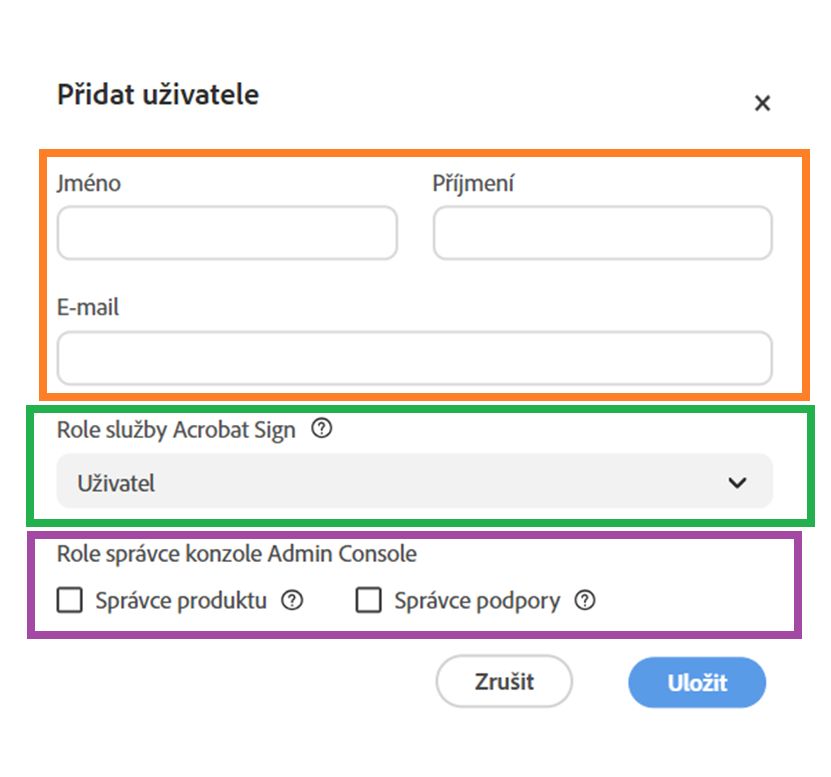Click the Správce produktu label text
Viewport: 831px width, 777px height.
coord(181,601)
